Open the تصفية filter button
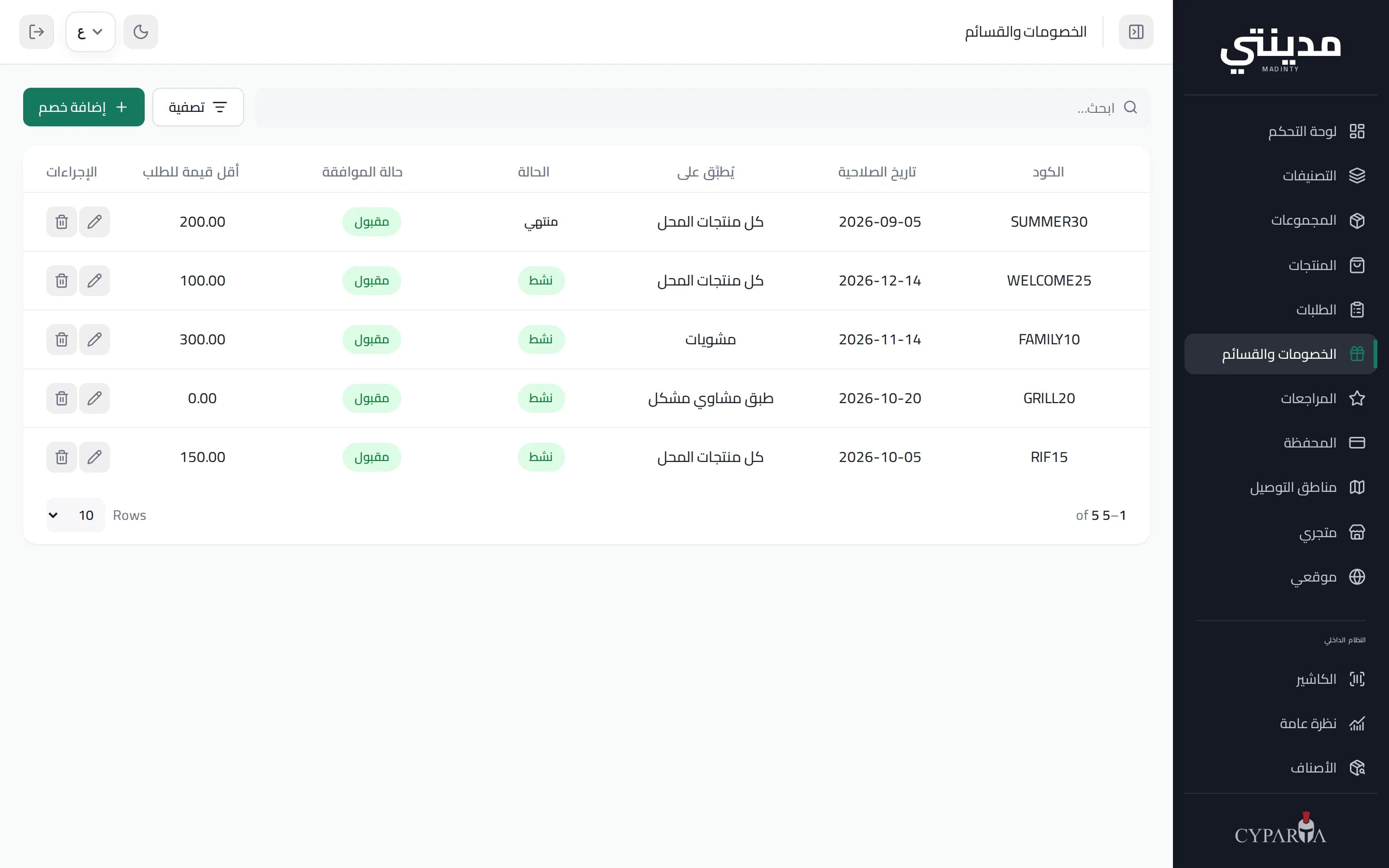Screen dimensions: 1389x868 click(198, 108)
